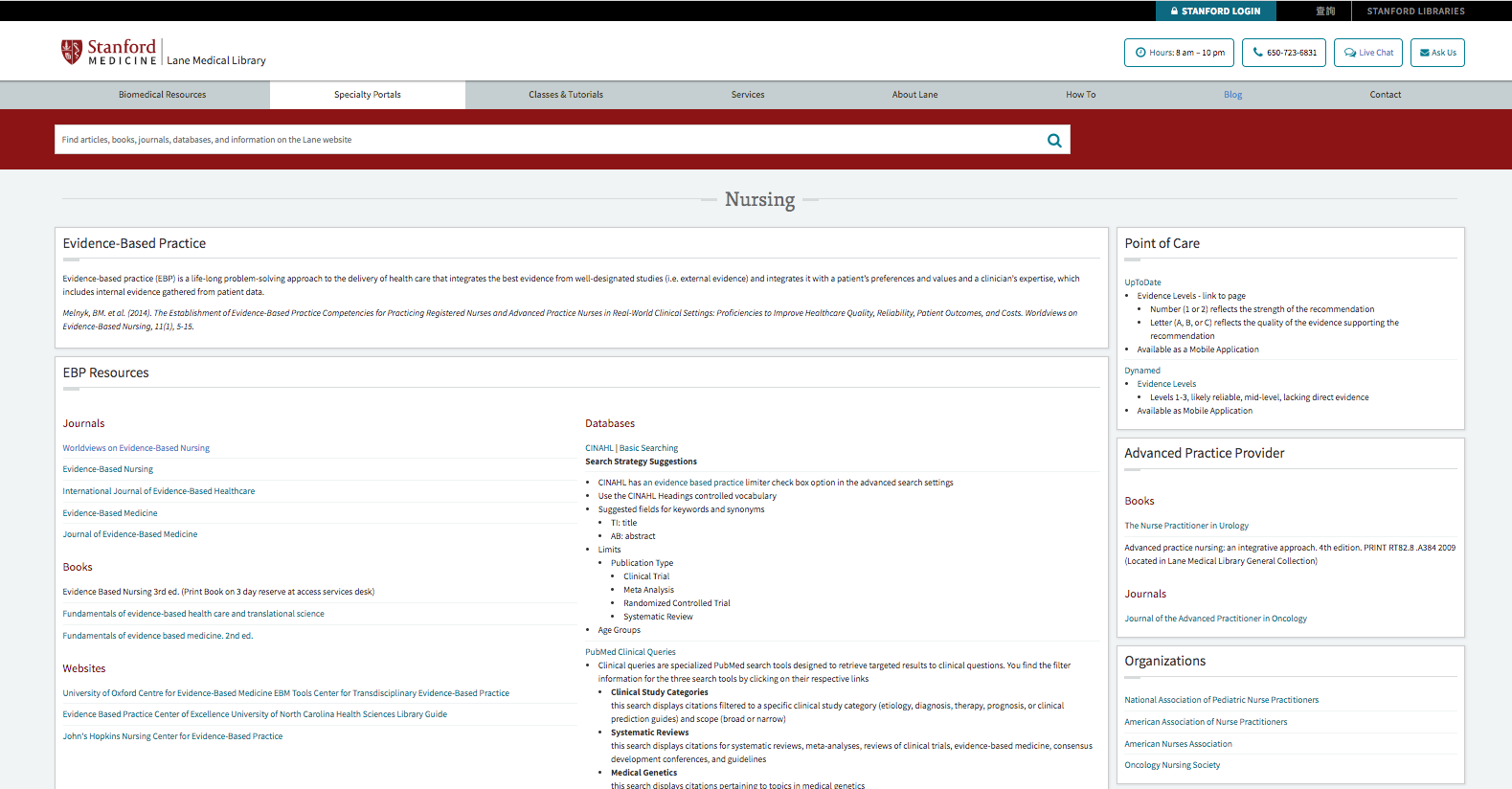The width and height of the screenshot is (1512, 789).
Task: Start a Live Chat session
Action: (1368, 53)
